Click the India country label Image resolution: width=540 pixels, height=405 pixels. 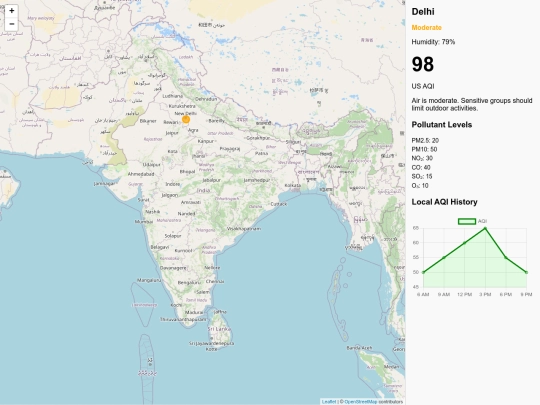(x=203, y=190)
